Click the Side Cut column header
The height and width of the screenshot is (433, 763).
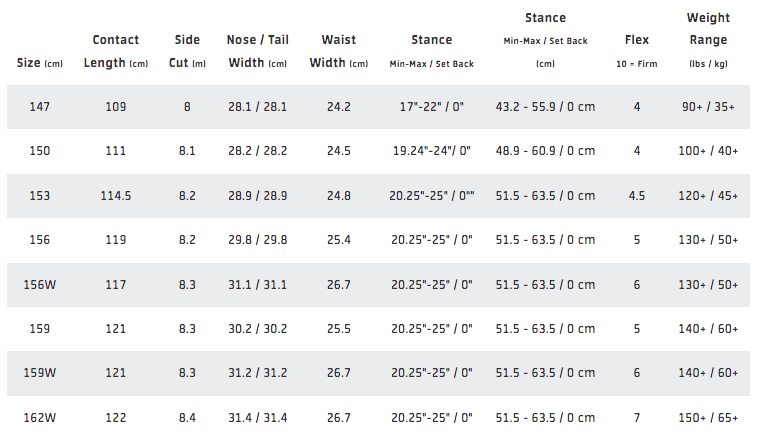[186, 51]
